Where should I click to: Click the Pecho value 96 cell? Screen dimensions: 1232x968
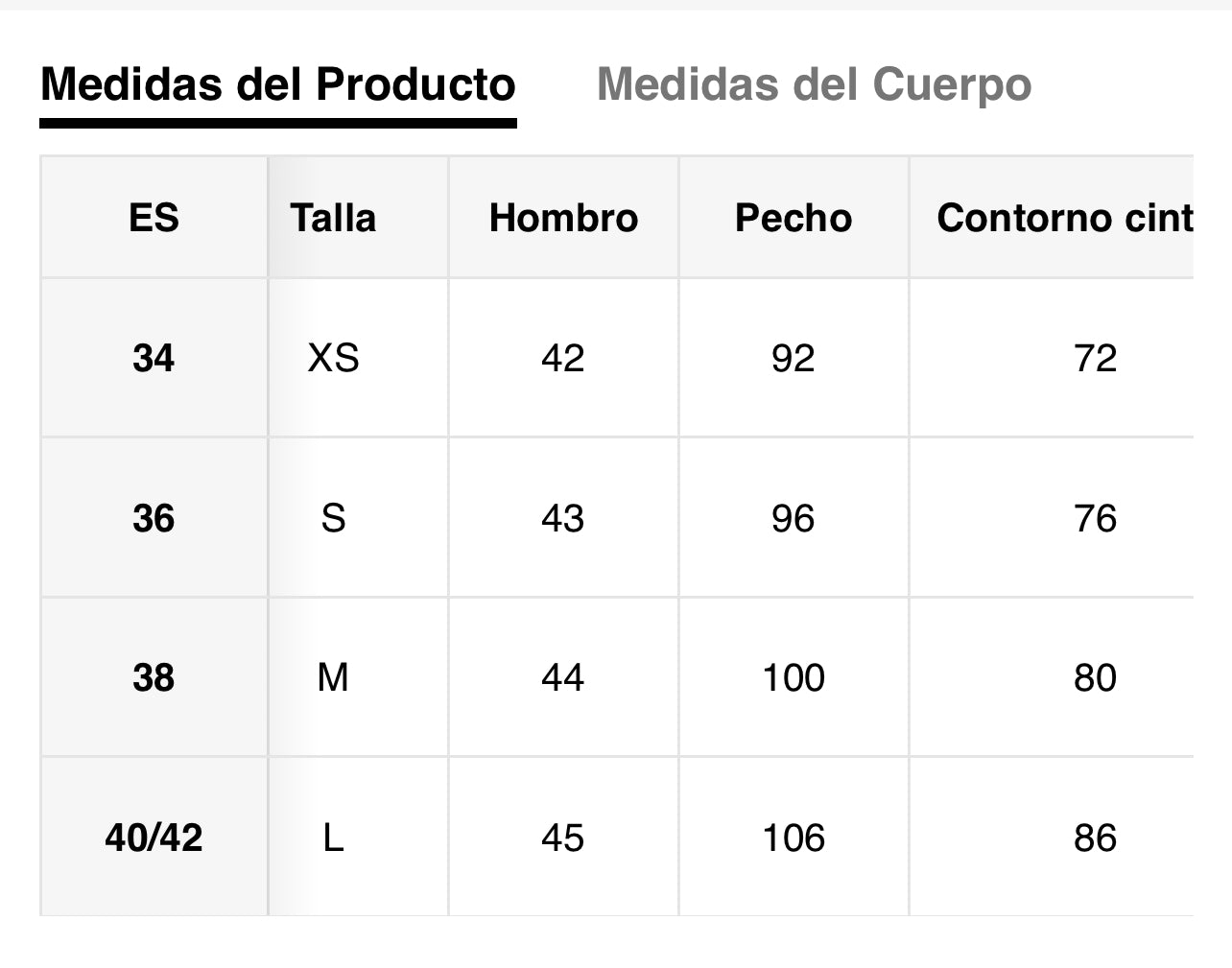[794, 518]
